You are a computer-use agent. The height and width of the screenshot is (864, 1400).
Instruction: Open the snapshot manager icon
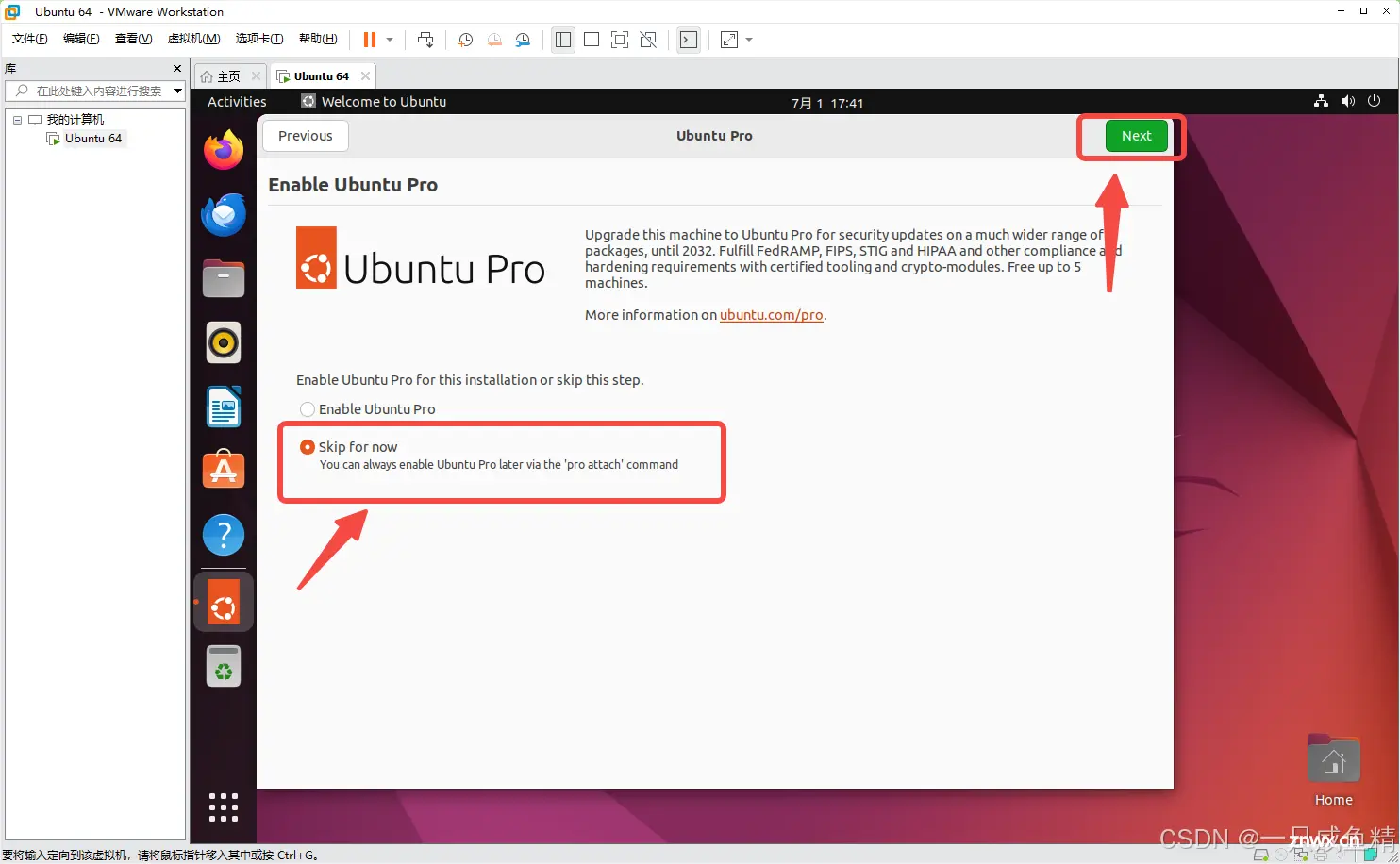click(x=523, y=40)
